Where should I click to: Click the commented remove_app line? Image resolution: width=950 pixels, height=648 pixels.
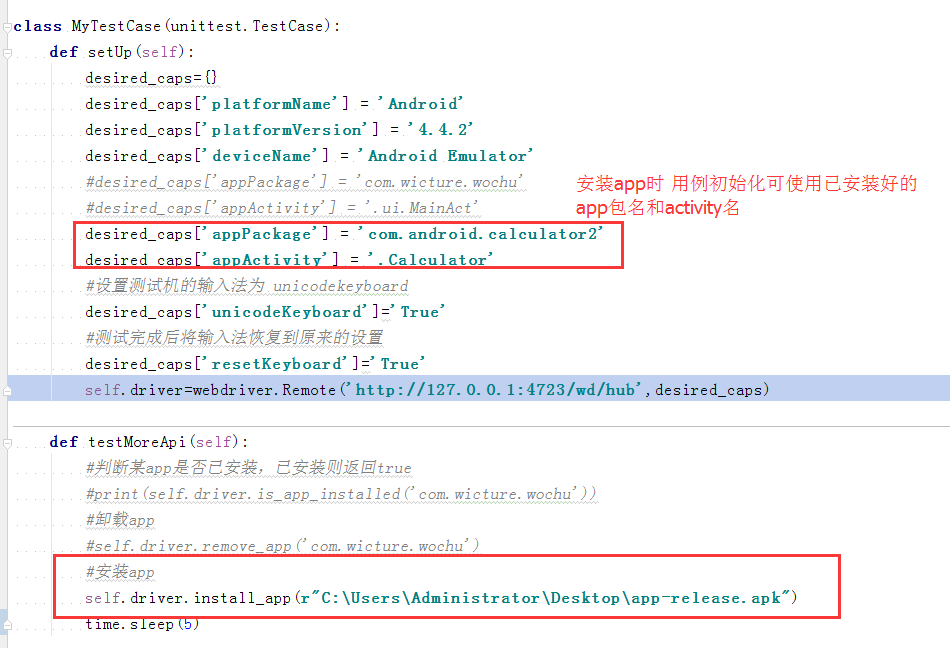pyautogui.click(x=282, y=546)
